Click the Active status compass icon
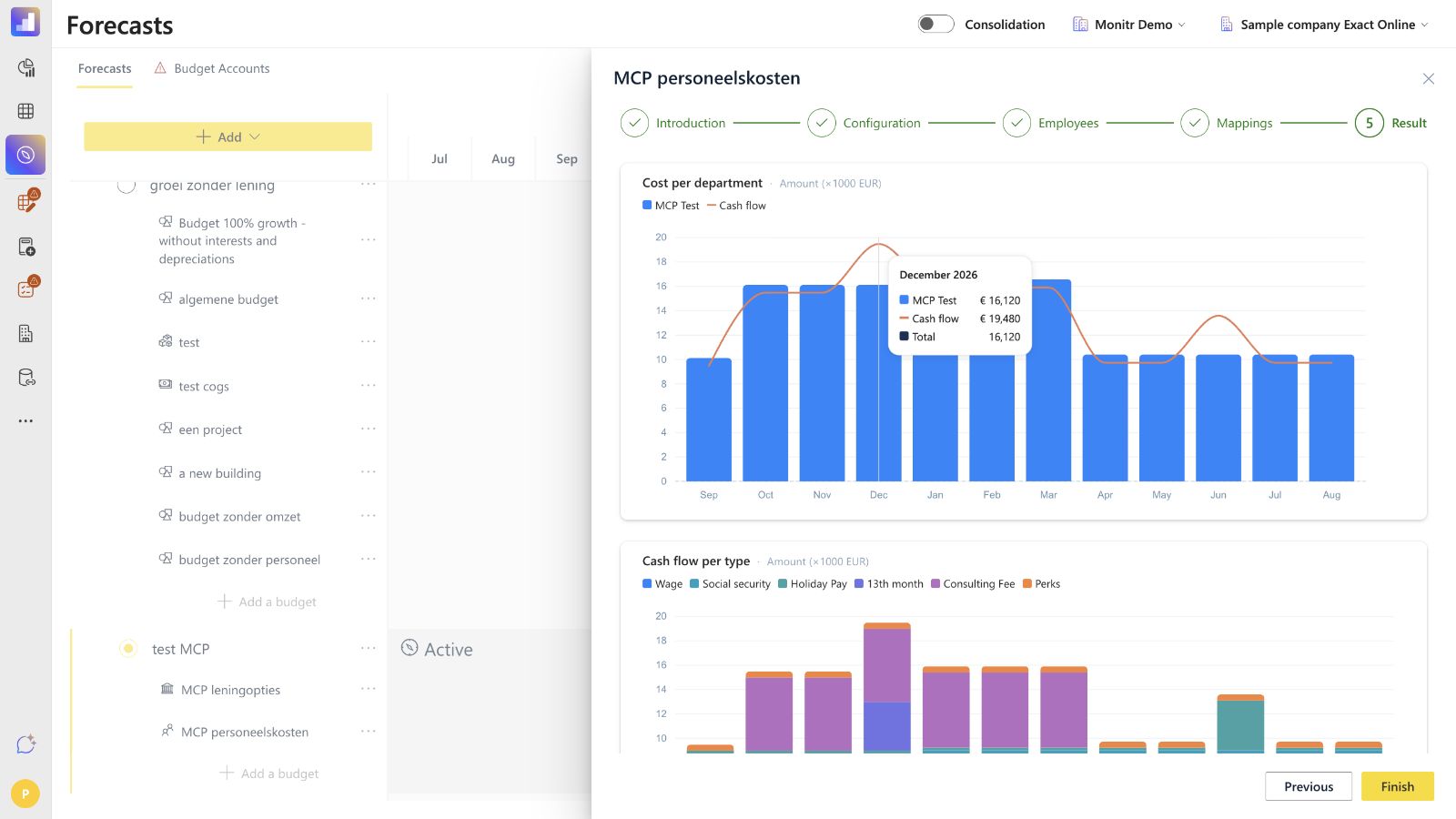Viewport: 1456px width, 819px height. tap(409, 648)
